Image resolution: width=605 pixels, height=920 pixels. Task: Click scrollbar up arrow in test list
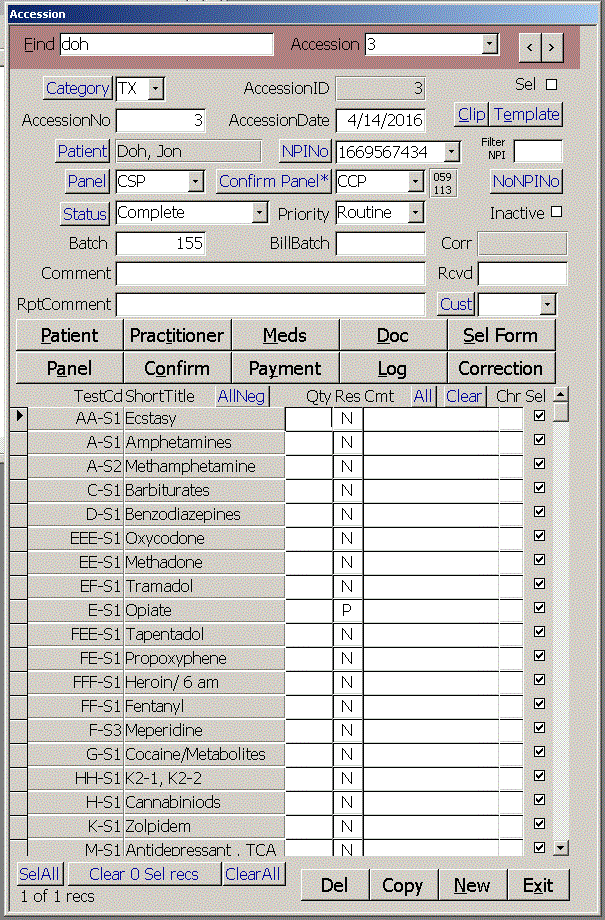(x=561, y=395)
